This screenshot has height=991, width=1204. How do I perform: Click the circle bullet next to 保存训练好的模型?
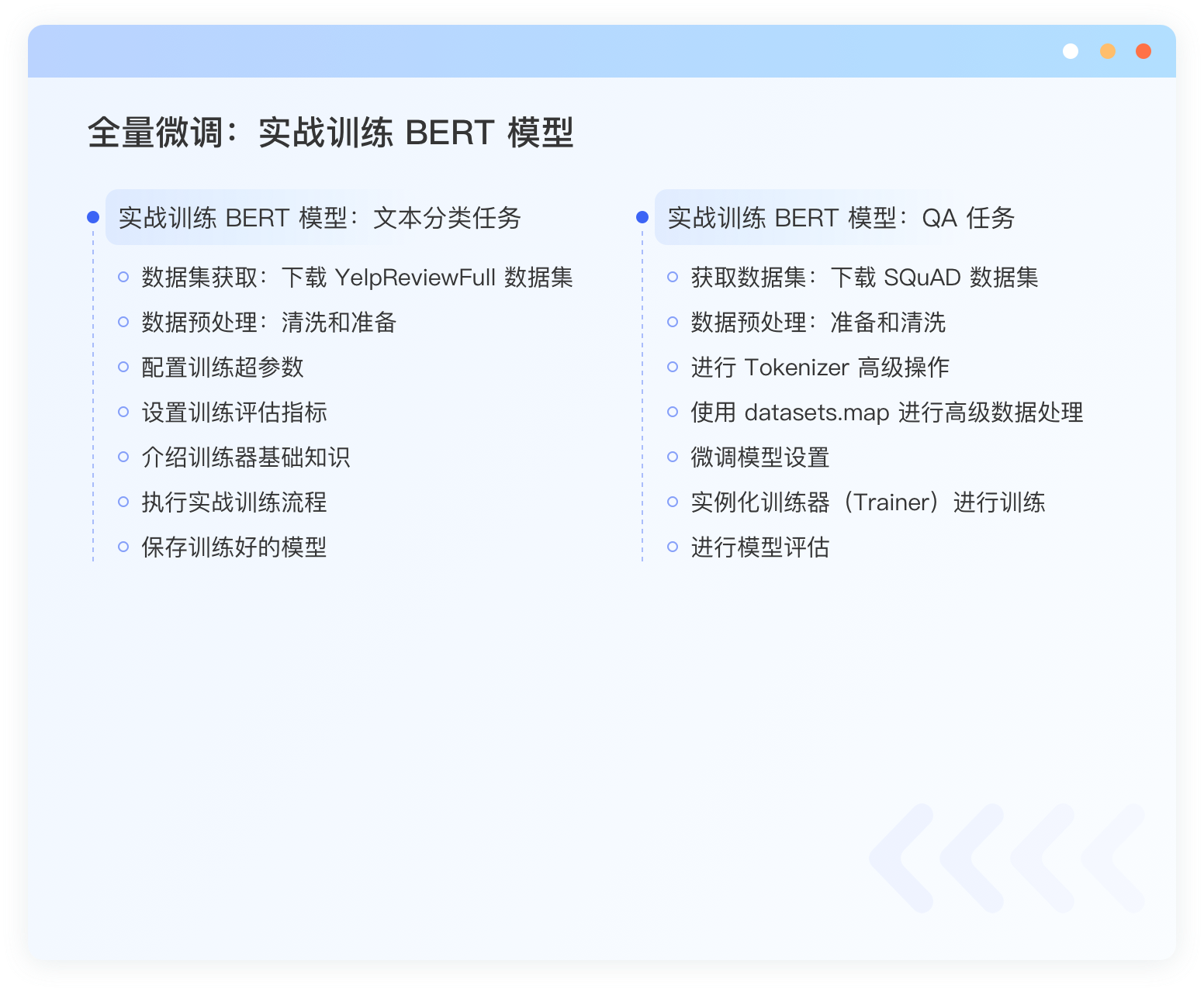tap(123, 547)
